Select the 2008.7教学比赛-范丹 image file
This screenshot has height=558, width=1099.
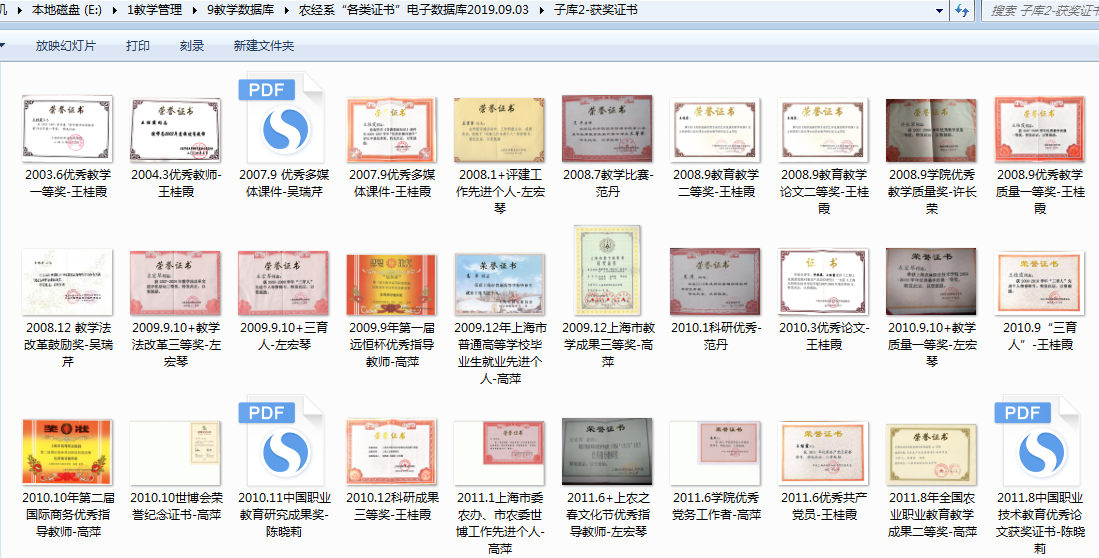tap(599, 128)
